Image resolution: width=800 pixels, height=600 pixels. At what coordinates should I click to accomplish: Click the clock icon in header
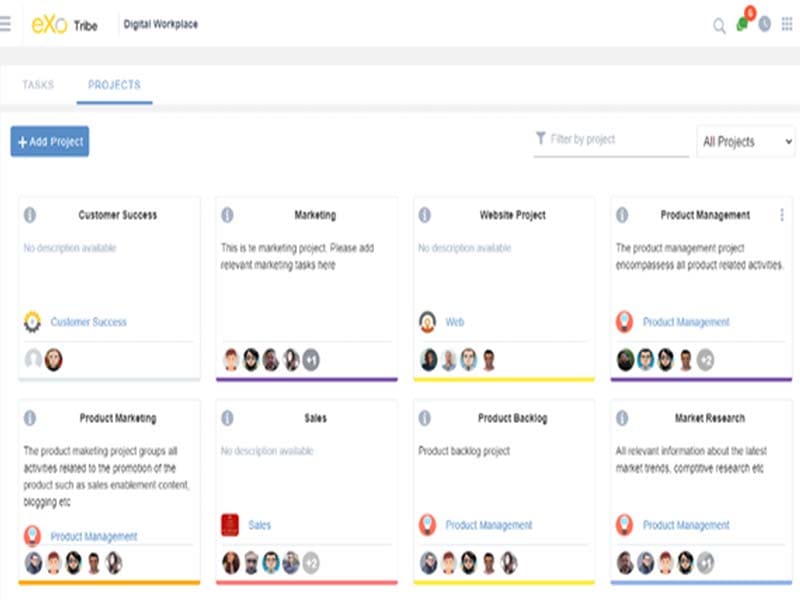pos(765,24)
